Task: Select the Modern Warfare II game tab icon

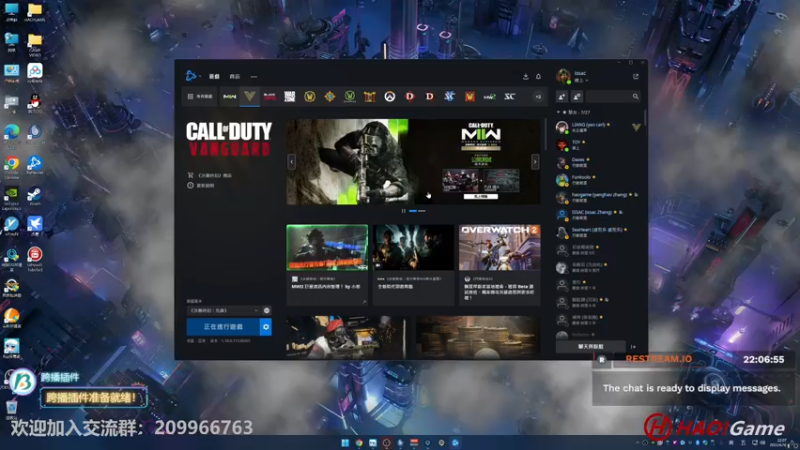Action: click(x=230, y=96)
